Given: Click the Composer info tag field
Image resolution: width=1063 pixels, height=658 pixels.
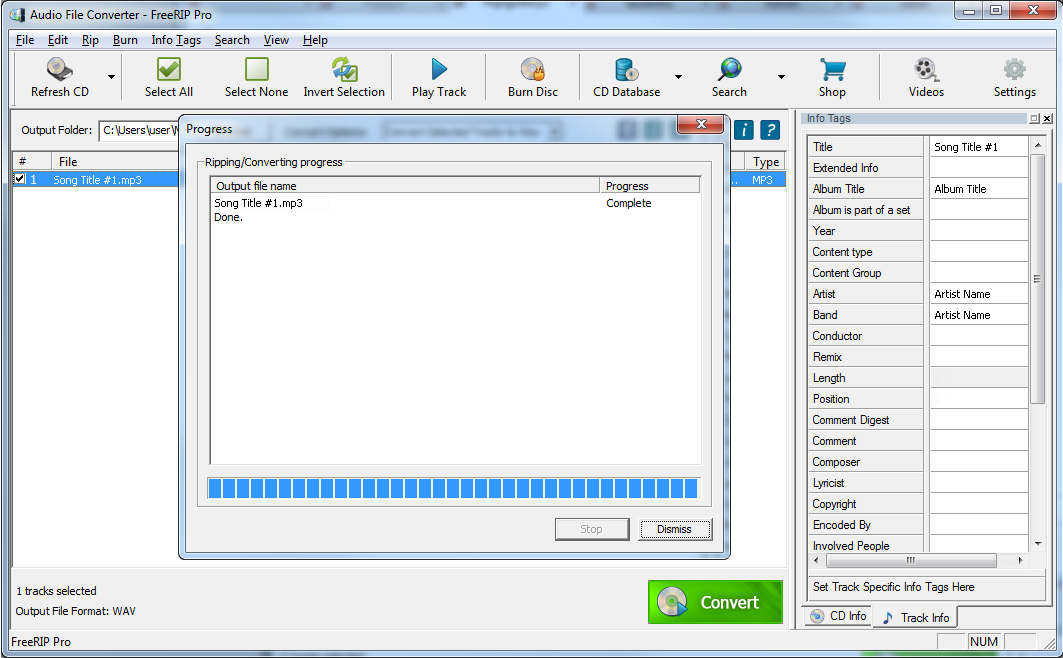Looking at the screenshot, I should 978,462.
